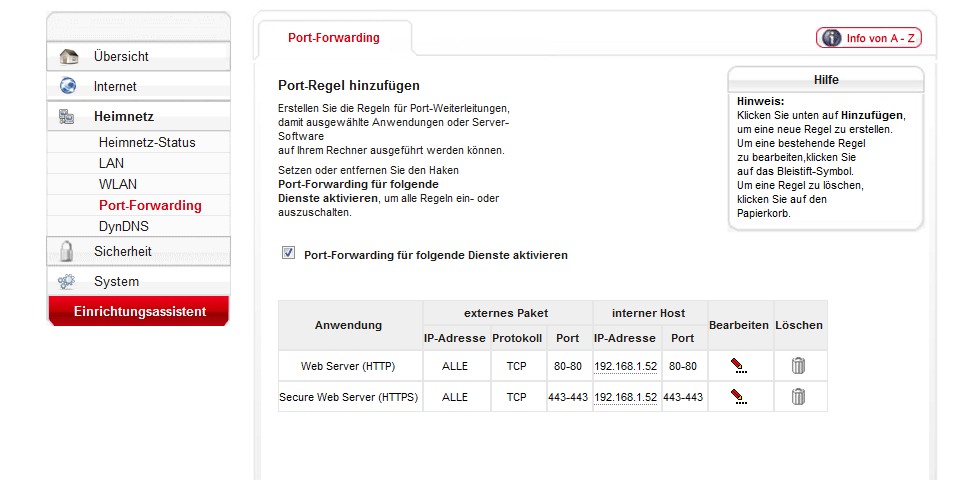Click the house icon next to Übersicht

(68, 57)
